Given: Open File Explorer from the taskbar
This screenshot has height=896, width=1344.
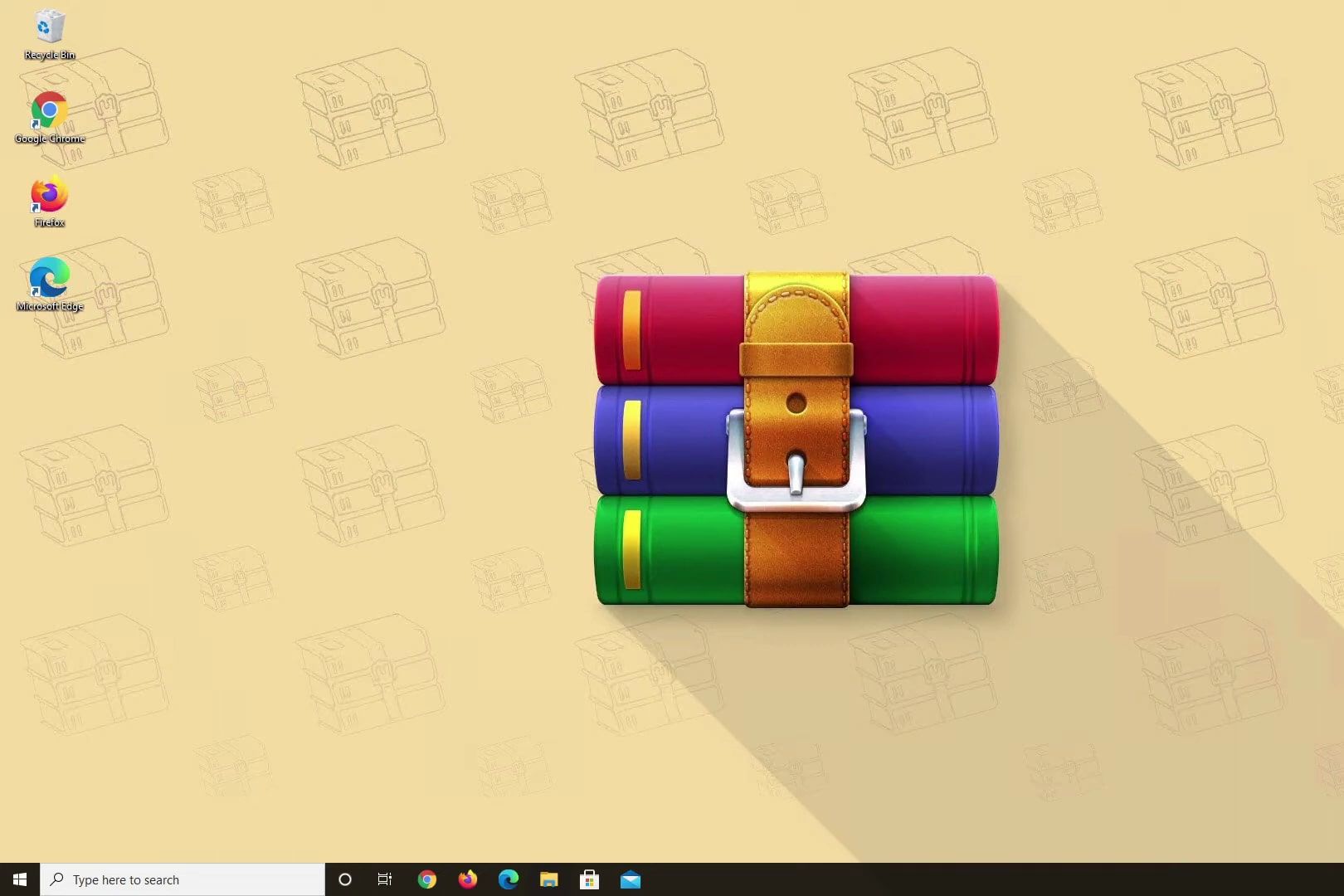Looking at the screenshot, I should click(x=549, y=879).
